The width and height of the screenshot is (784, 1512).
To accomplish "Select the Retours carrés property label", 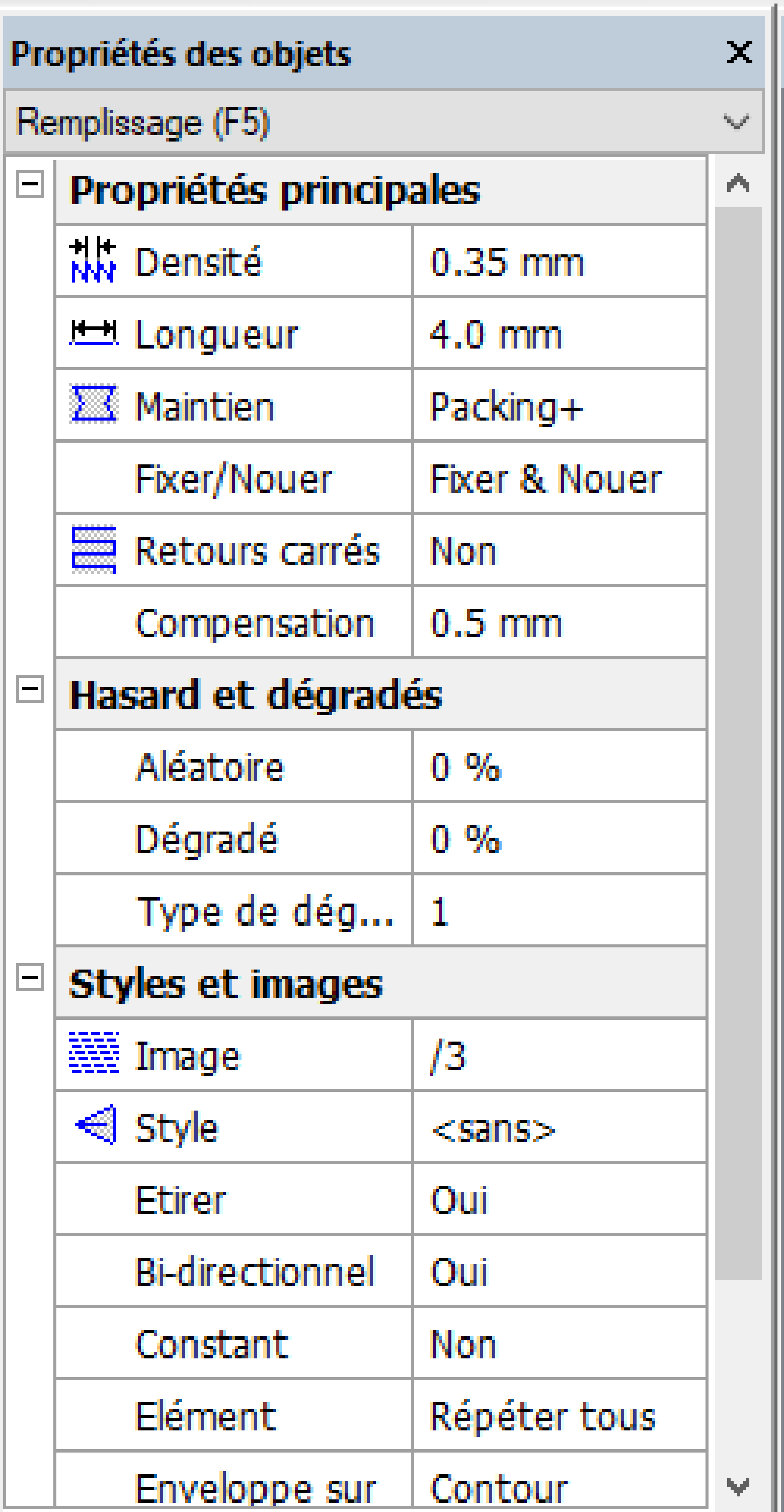I will click(258, 551).
